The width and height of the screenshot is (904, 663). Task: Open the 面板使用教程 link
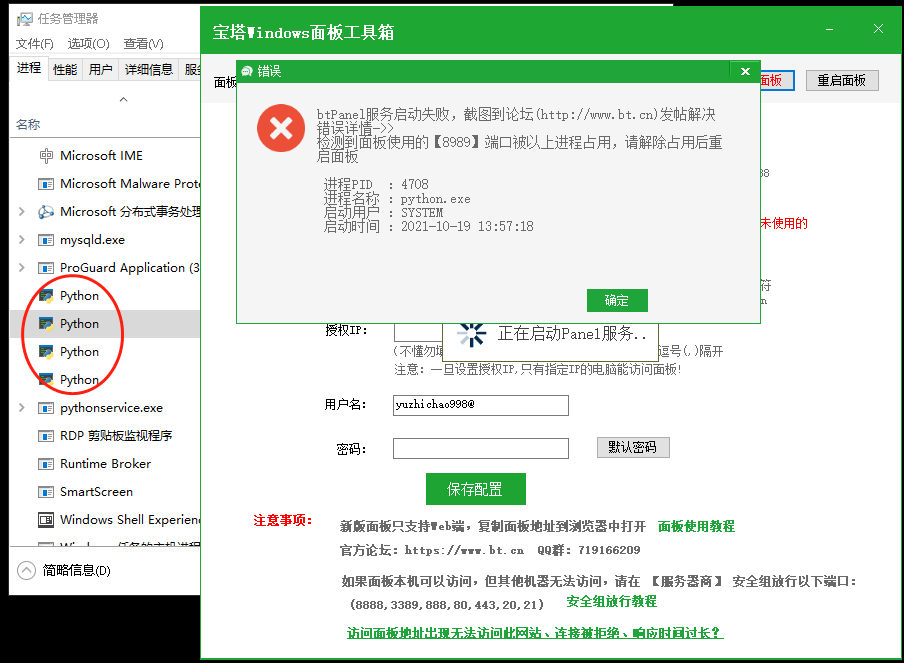(696, 526)
